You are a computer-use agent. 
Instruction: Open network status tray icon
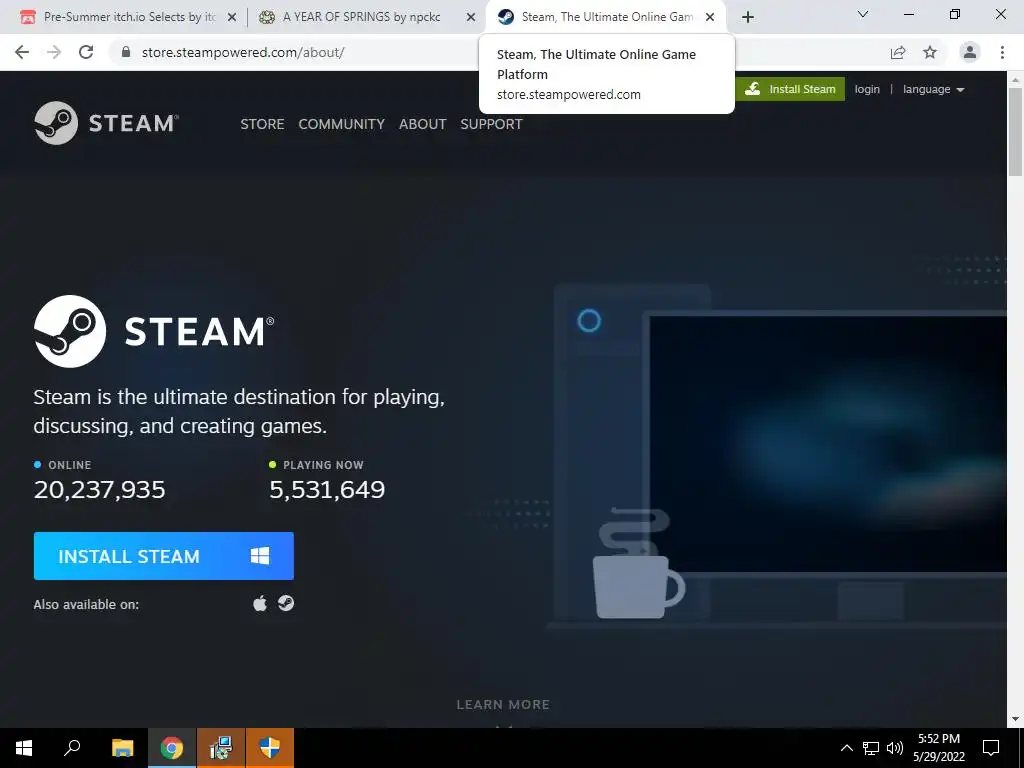coord(871,748)
